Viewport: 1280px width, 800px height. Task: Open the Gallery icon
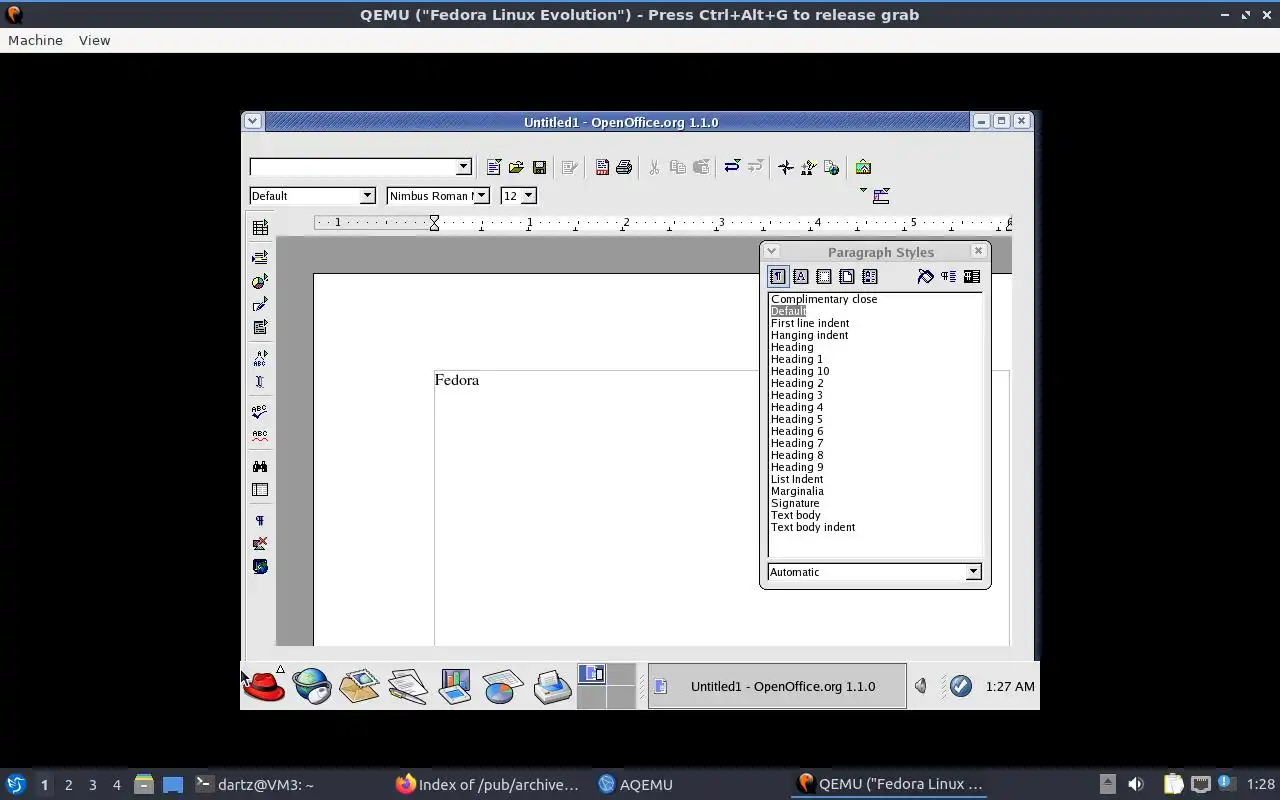(x=863, y=167)
